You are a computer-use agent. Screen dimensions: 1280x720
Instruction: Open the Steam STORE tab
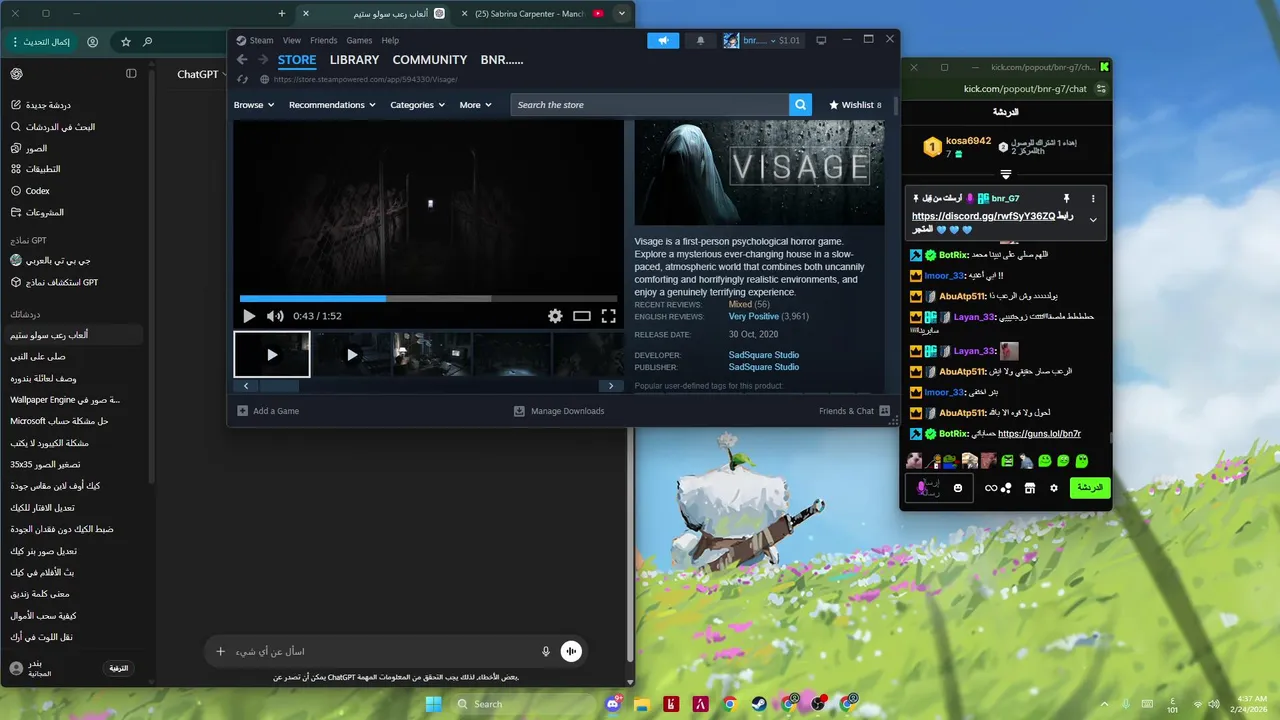(297, 60)
